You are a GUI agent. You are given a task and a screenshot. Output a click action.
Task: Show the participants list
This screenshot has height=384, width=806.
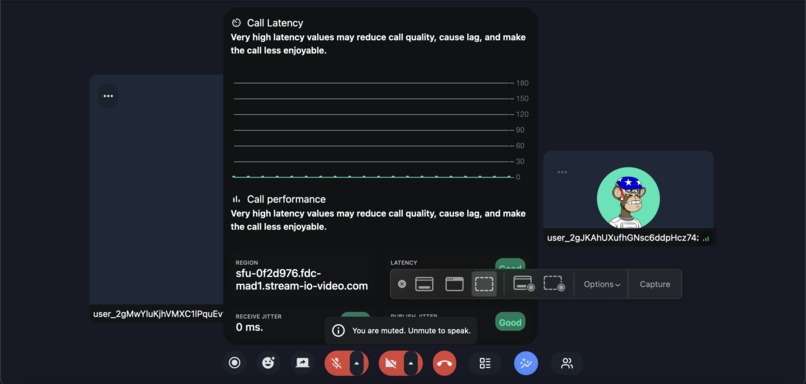567,363
